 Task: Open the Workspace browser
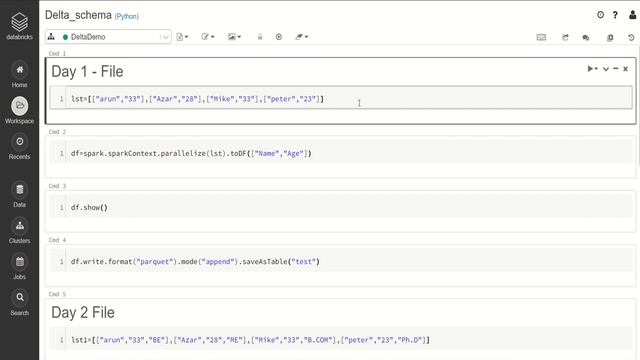pyautogui.click(x=19, y=111)
